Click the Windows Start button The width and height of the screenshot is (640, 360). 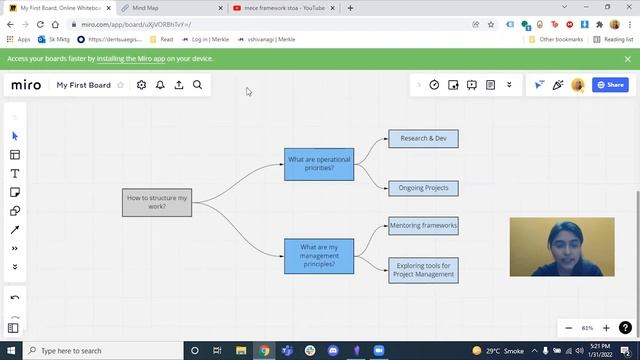pos(11,351)
